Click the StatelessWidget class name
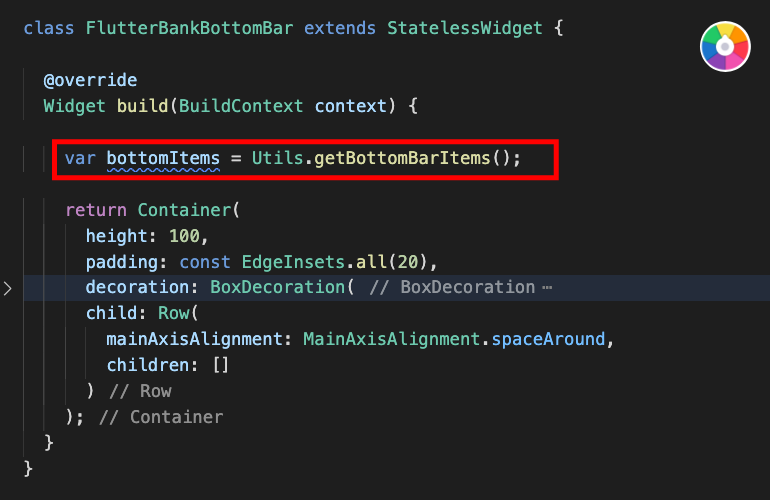The image size is (770, 500). click(465, 28)
